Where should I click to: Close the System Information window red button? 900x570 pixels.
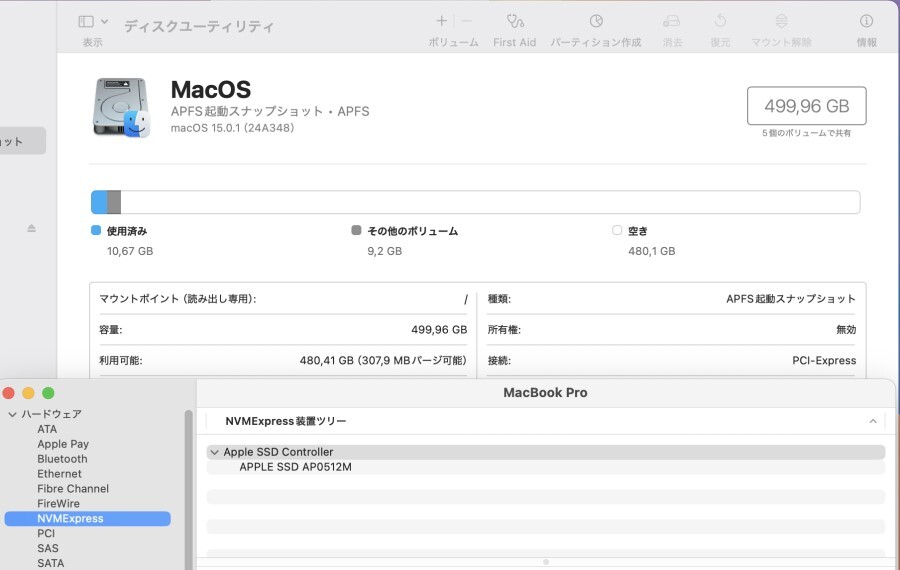[x=9, y=393]
